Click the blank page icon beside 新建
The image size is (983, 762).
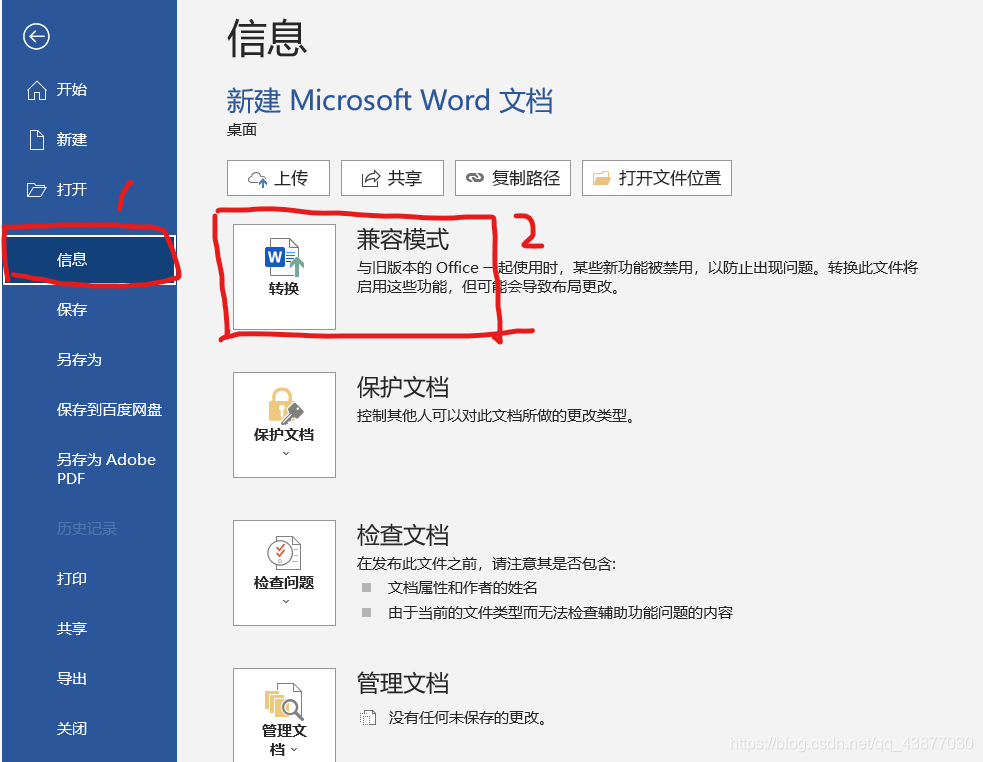[x=37, y=140]
